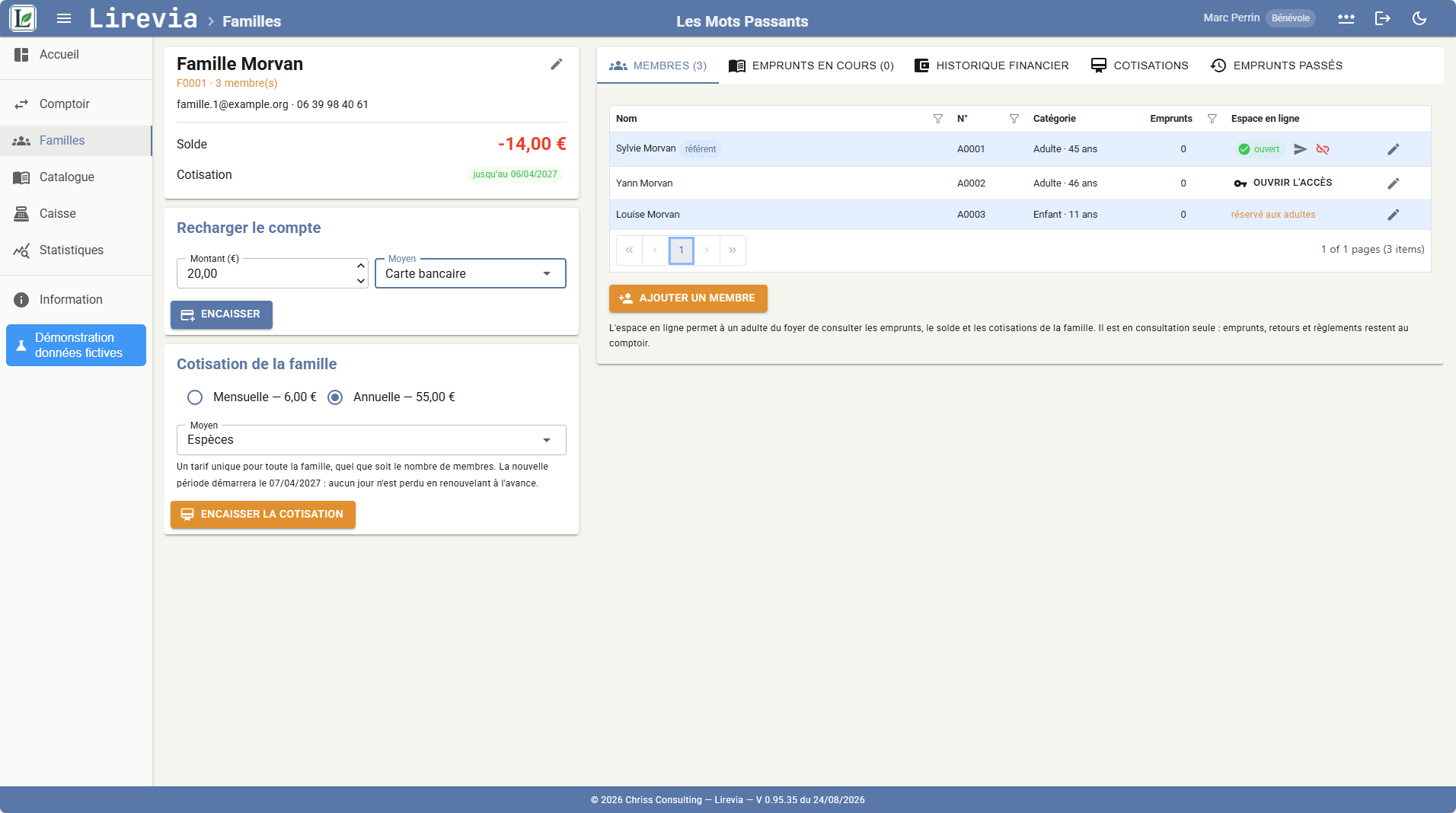Viewport: 1456px width, 813px height.
Task: Go to Accueil in sidebar
Action: click(76, 55)
